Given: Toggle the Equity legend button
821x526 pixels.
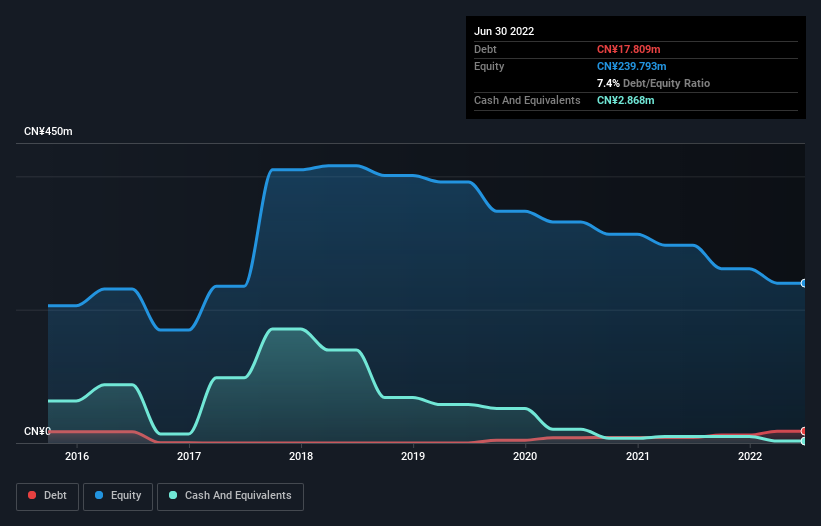Looking at the screenshot, I should point(118,496).
